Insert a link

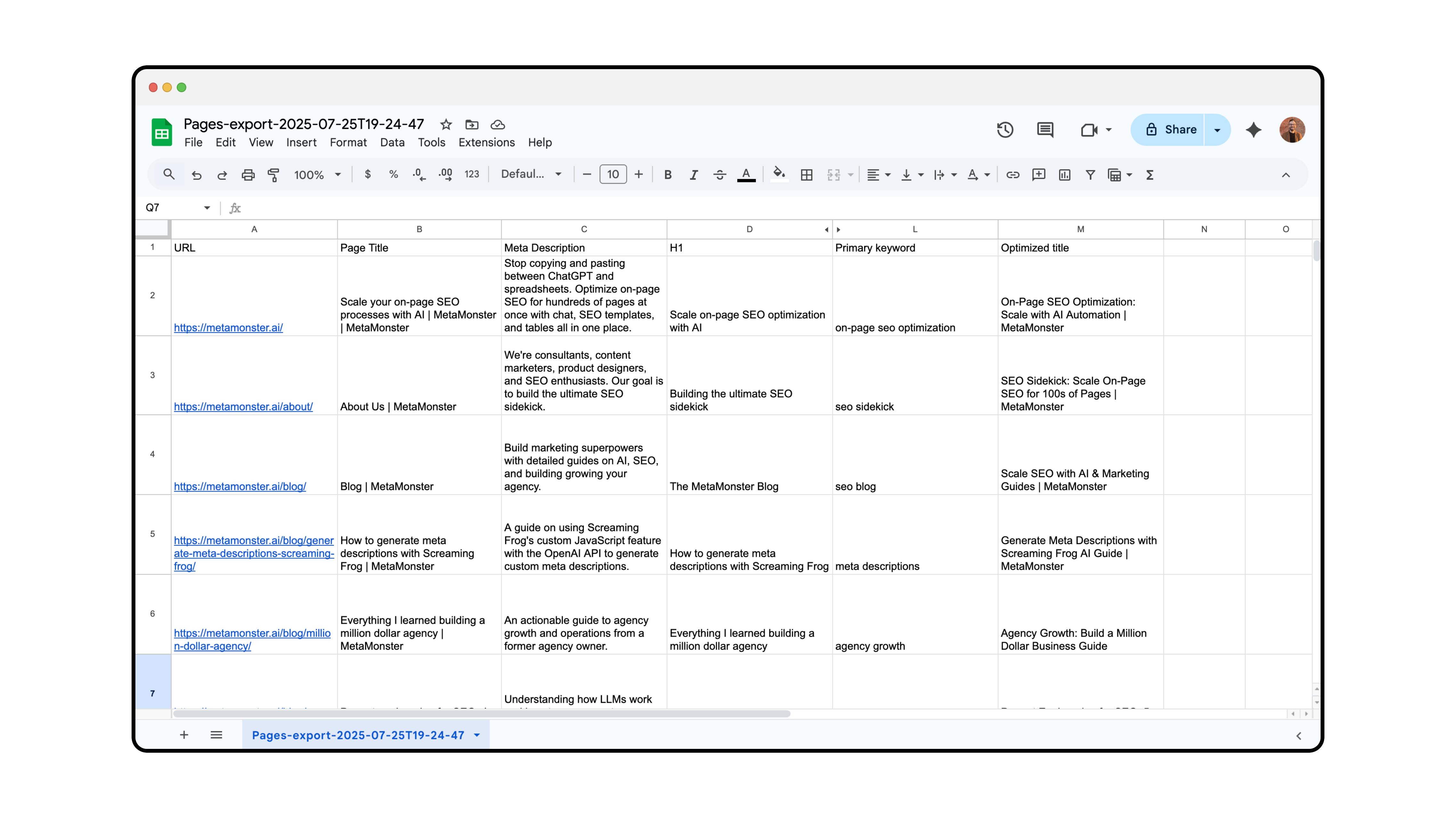pos(1012,175)
